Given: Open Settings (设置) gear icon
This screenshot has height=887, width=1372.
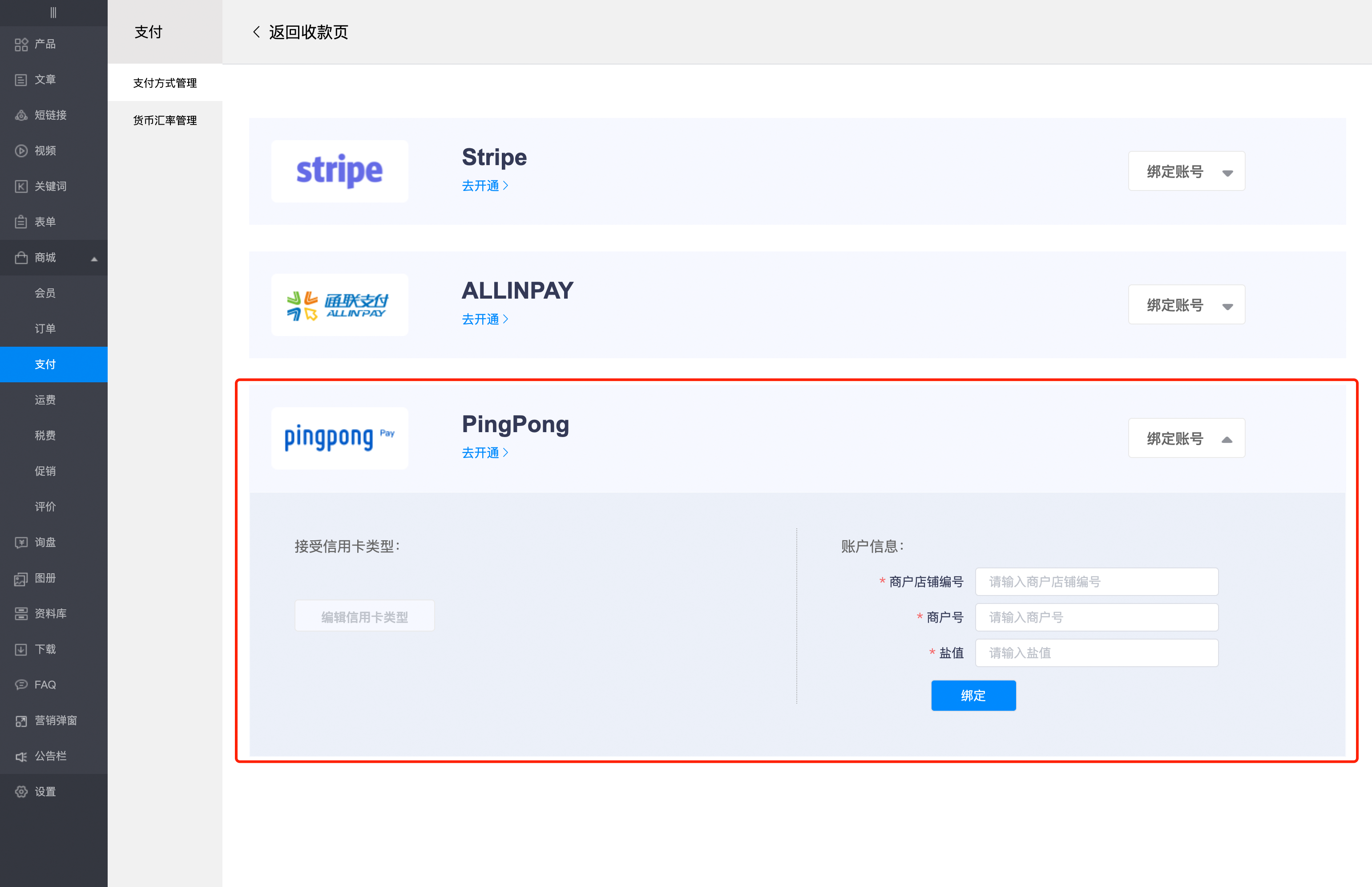Looking at the screenshot, I should [x=21, y=791].
